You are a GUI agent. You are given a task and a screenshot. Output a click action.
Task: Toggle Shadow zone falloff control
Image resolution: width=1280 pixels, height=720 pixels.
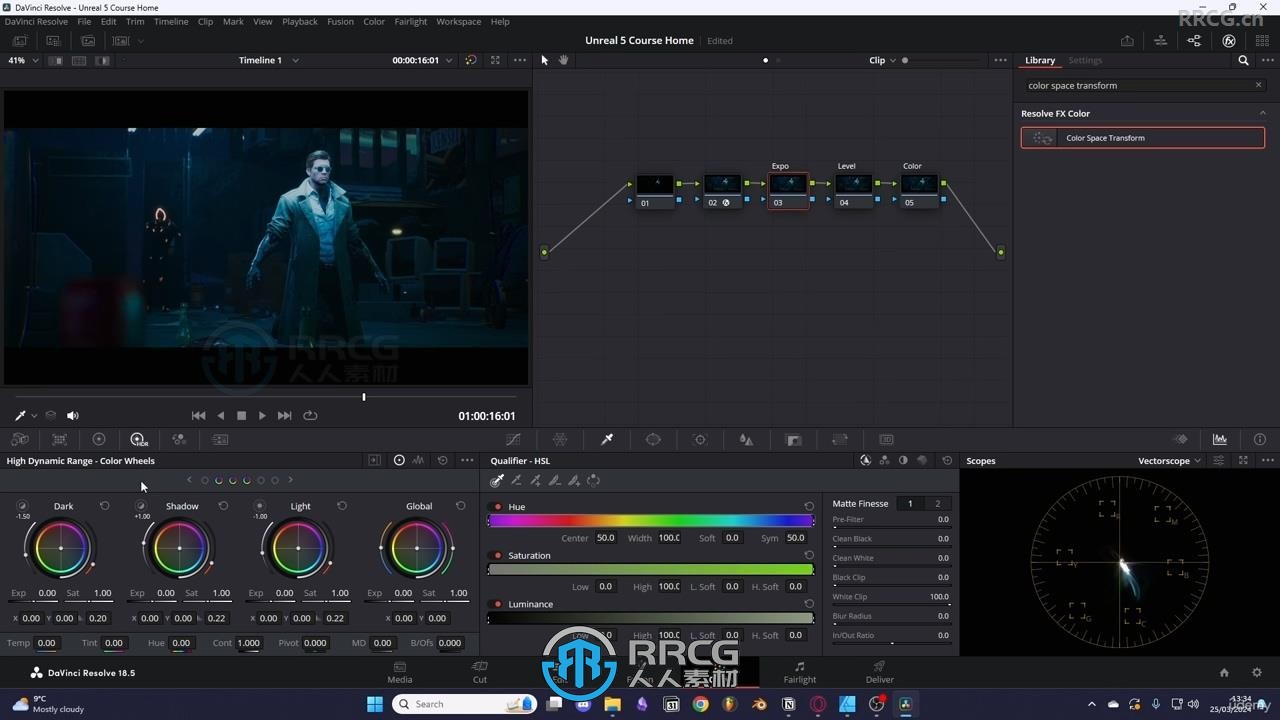141,506
